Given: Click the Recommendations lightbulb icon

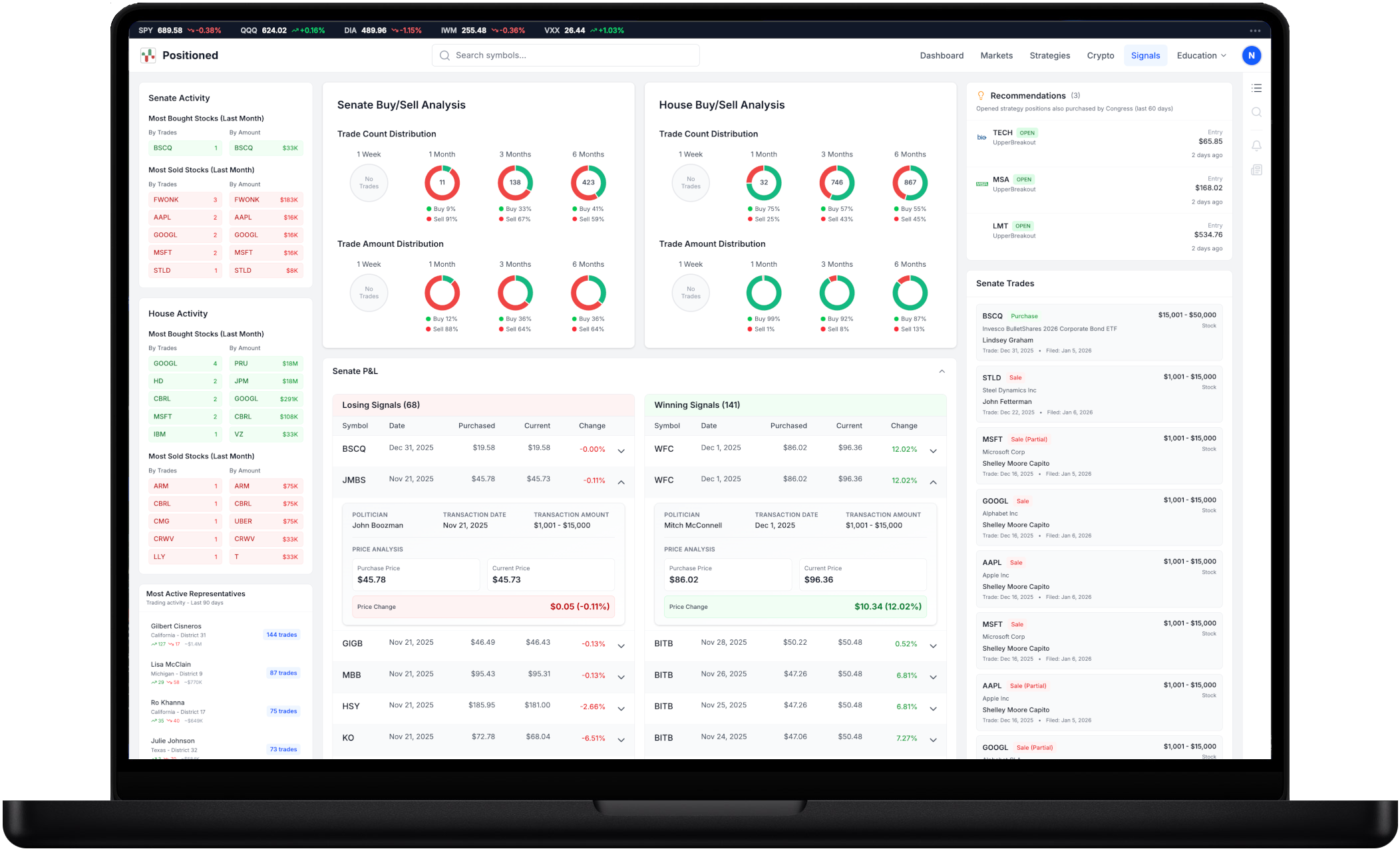Looking at the screenshot, I should [980, 96].
